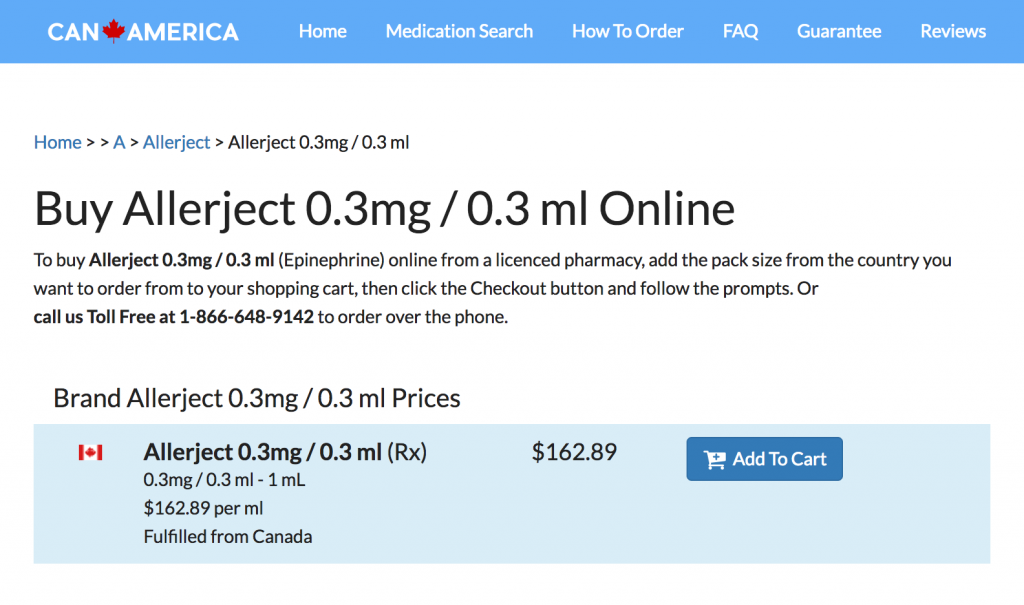Click the current breadcrumb Allerject 0.3mg / 0.3 ml

pos(318,142)
